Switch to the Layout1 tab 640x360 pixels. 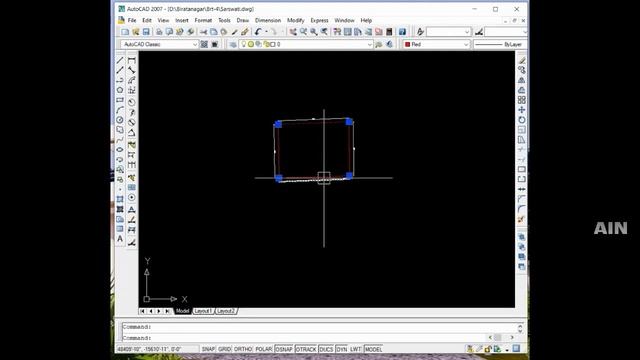click(x=203, y=311)
